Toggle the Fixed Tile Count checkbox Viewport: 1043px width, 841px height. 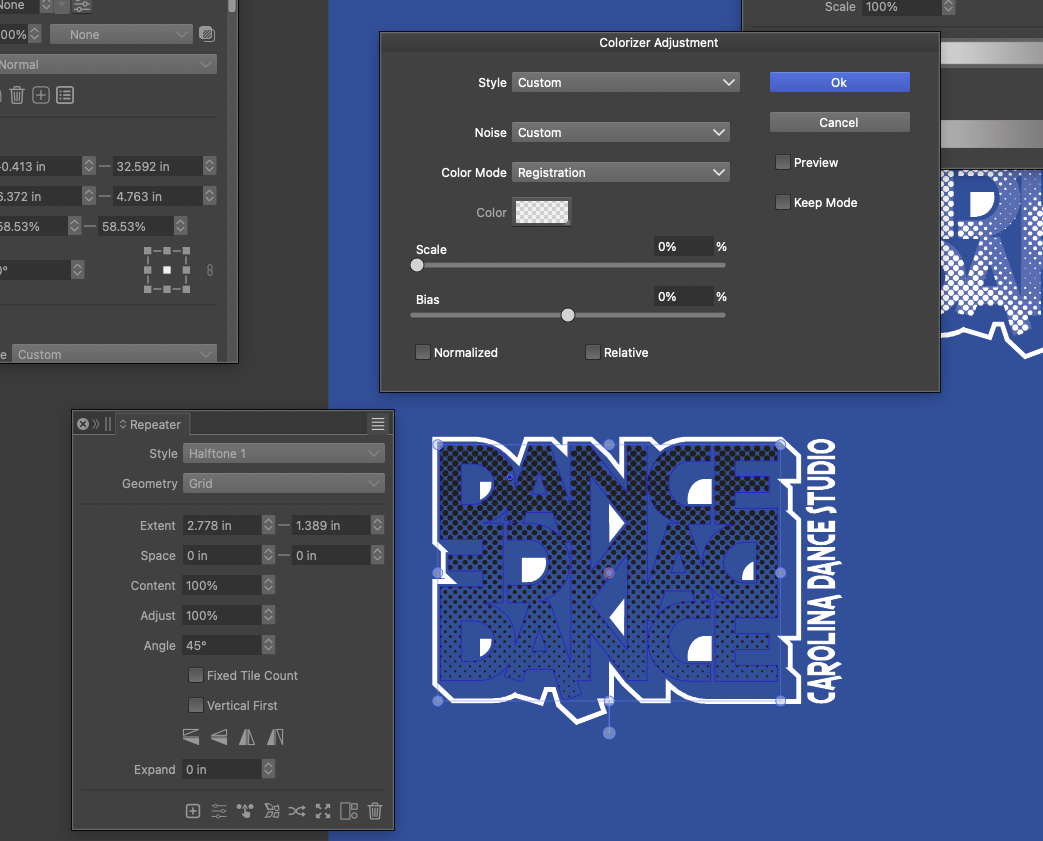tap(196, 676)
